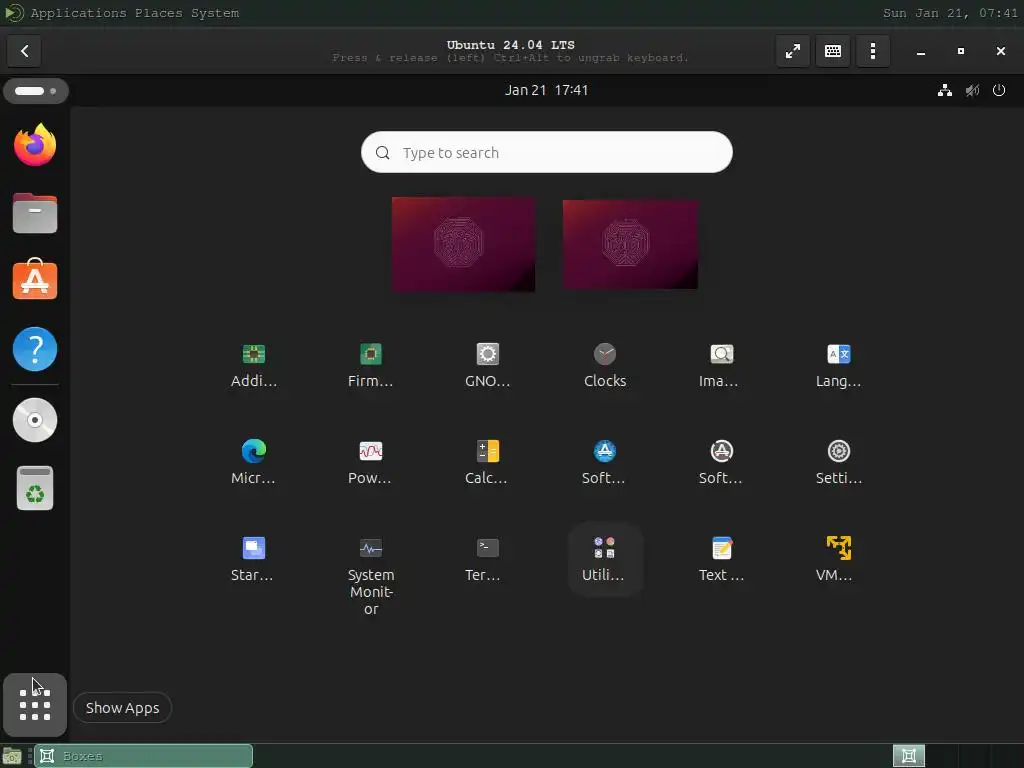Viewport: 1024px width, 768px height.
Task: Select the first workspace thumbnail
Action: coord(464,244)
